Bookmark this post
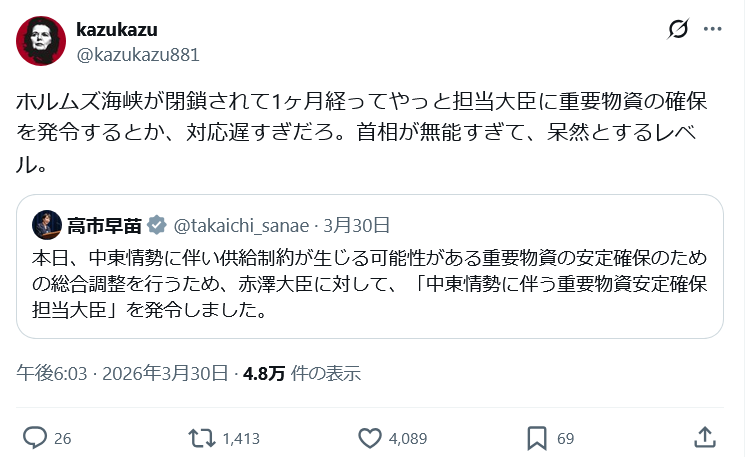 pyautogui.click(x=537, y=437)
